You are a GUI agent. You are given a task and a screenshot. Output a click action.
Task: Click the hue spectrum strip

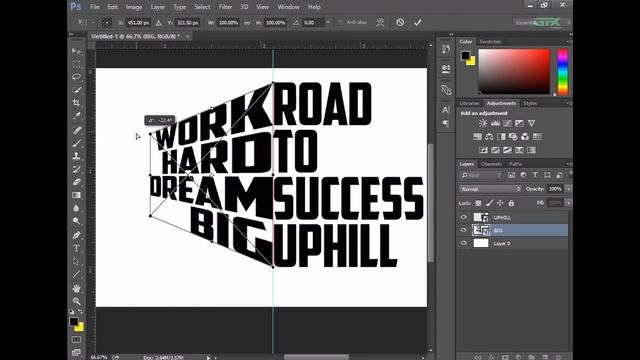[563, 72]
